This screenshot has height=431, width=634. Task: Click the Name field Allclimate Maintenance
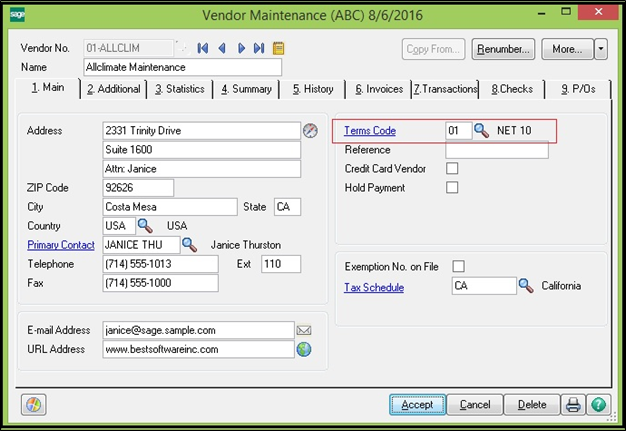(x=183, y=67)
